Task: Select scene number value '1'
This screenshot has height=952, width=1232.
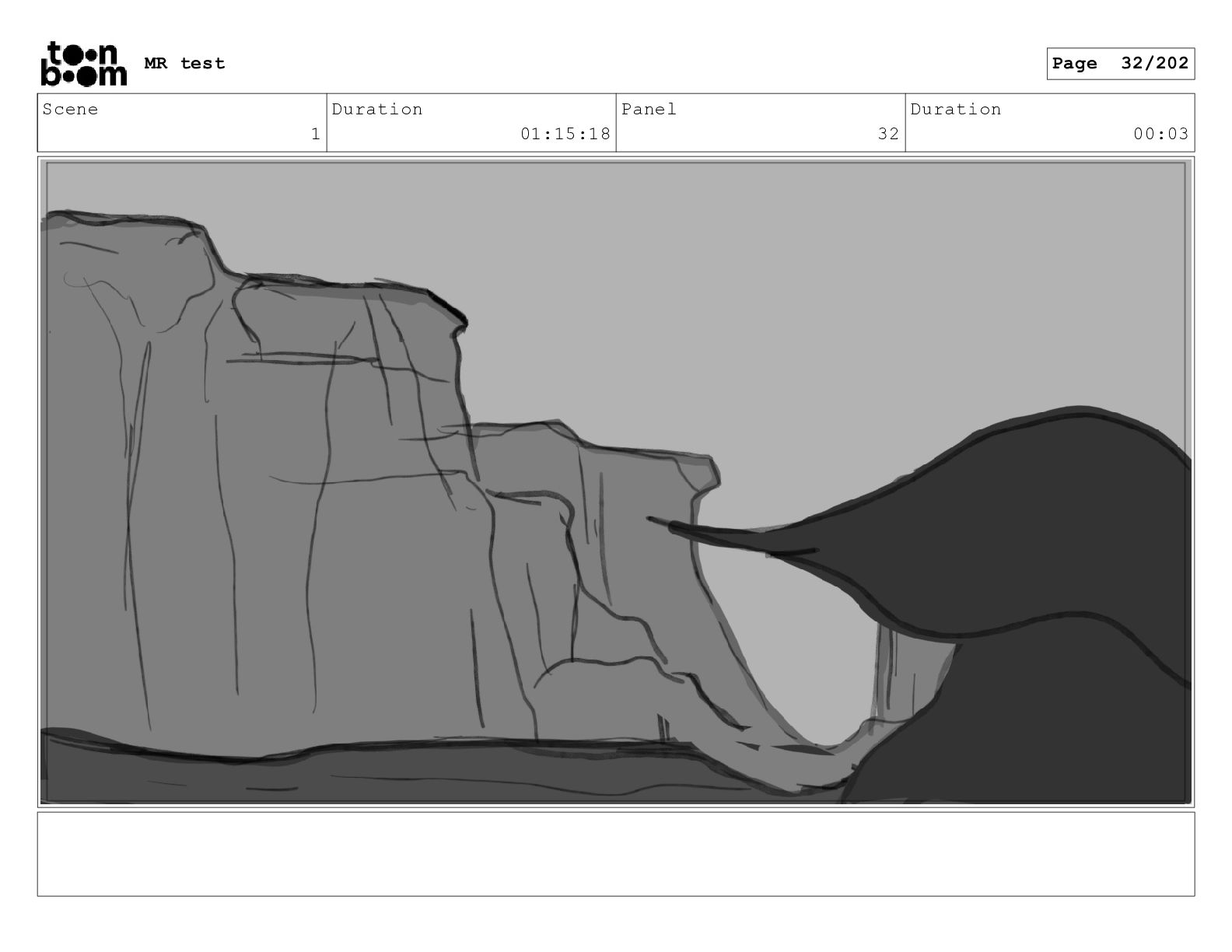Action: 315,134
